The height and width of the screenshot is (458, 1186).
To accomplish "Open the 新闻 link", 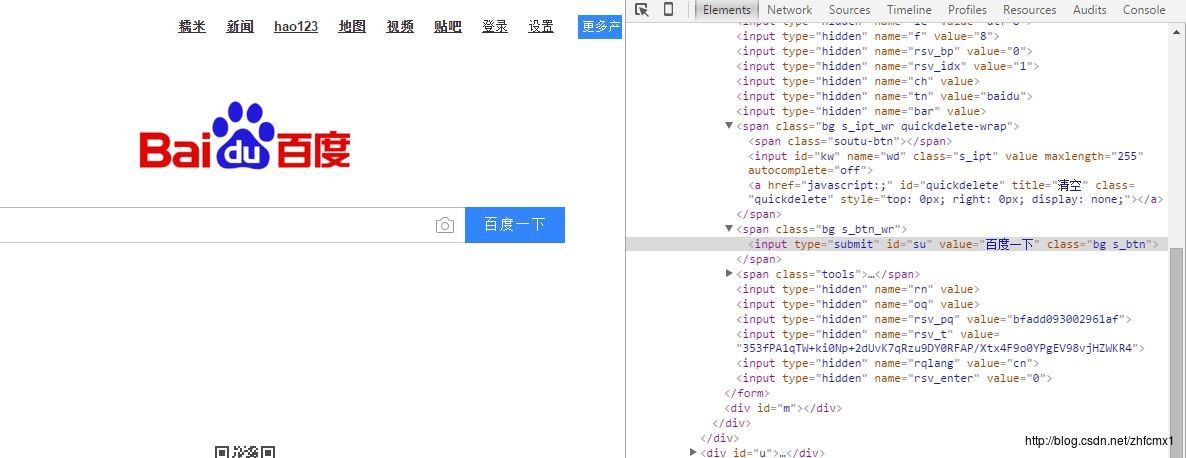I will click(240, 26).
